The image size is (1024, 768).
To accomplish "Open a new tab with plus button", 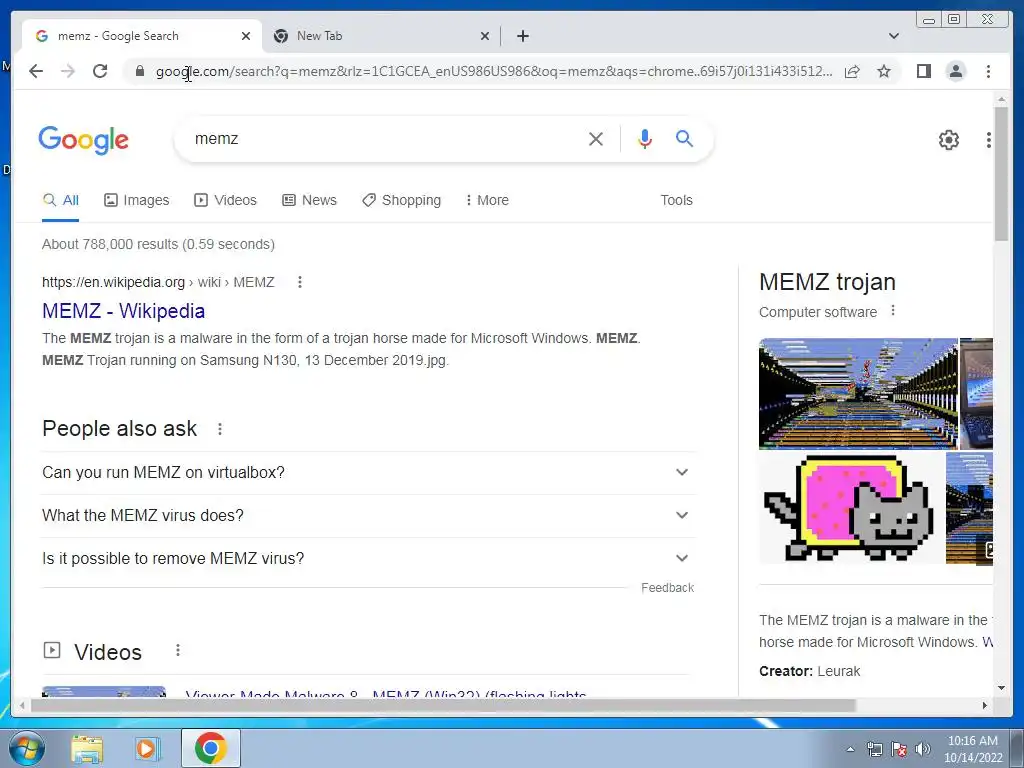I will [x=522, y=36].
